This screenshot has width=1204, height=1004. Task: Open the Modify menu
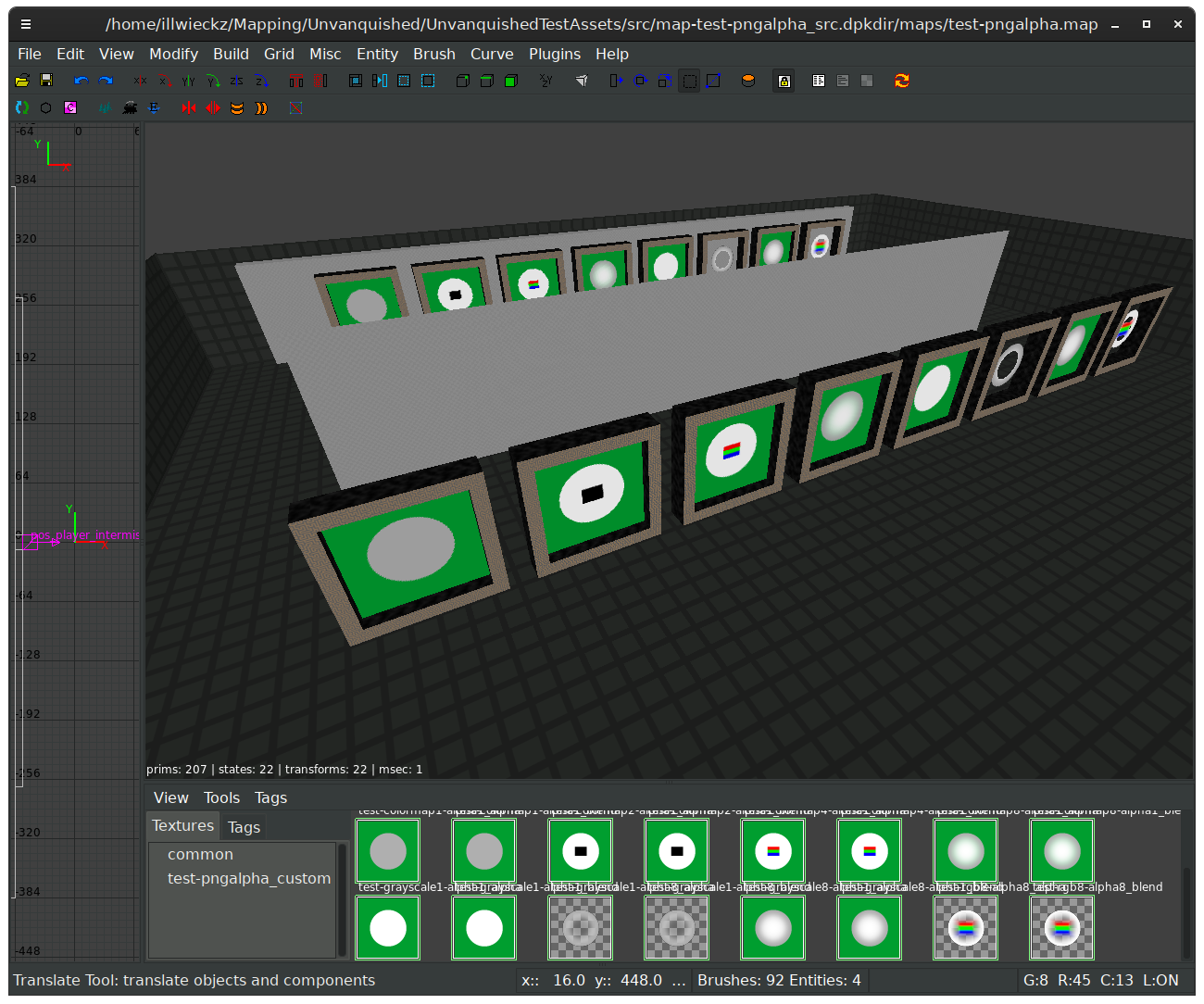174,54
